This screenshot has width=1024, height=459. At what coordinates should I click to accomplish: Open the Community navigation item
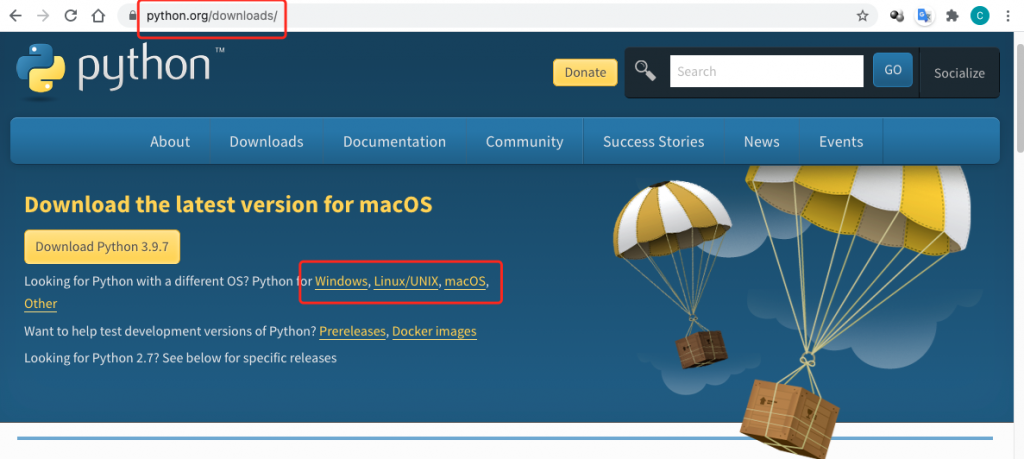[524, 142]
